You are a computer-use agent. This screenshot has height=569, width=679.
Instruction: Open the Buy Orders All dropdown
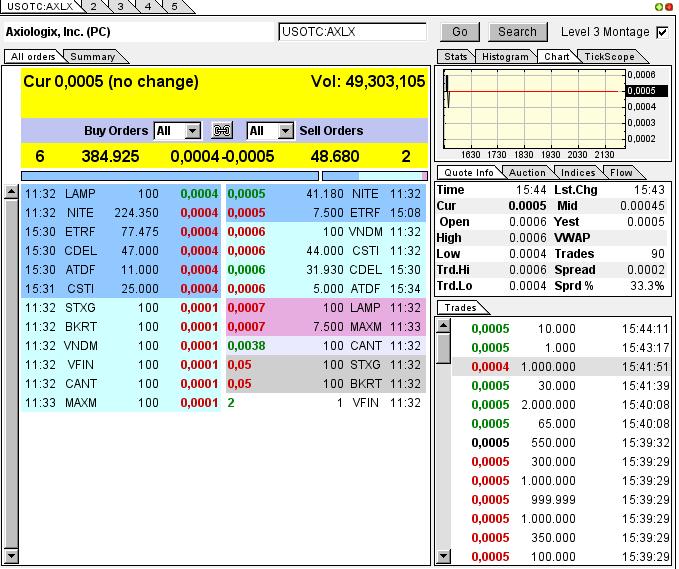coord(193,130)
